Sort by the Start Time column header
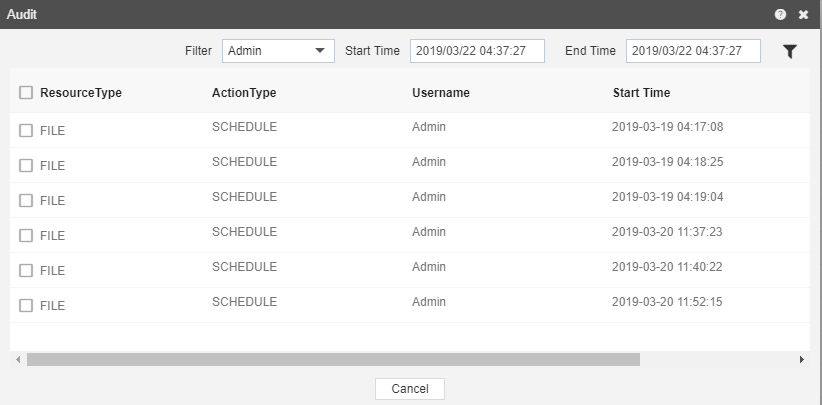 point(641,93)
